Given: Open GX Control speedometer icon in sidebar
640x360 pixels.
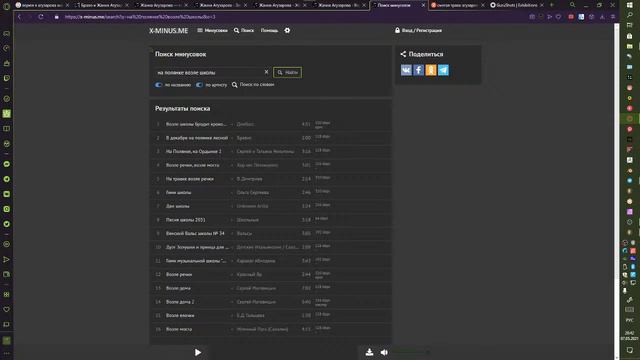Looking at the screenshot, I should [7, 48].
